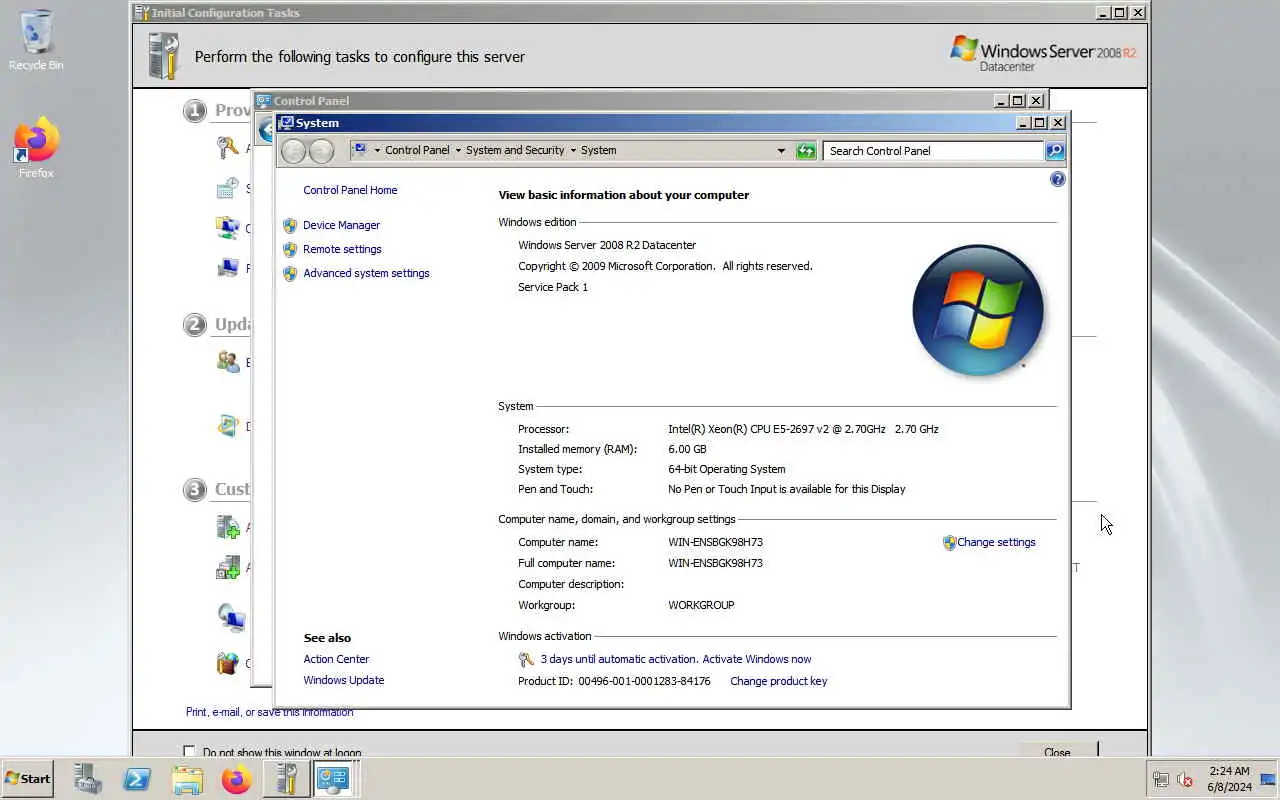Select Control Panel in the breadcrumb
This screenshot has height=800, width=1280.
point(417,151)
